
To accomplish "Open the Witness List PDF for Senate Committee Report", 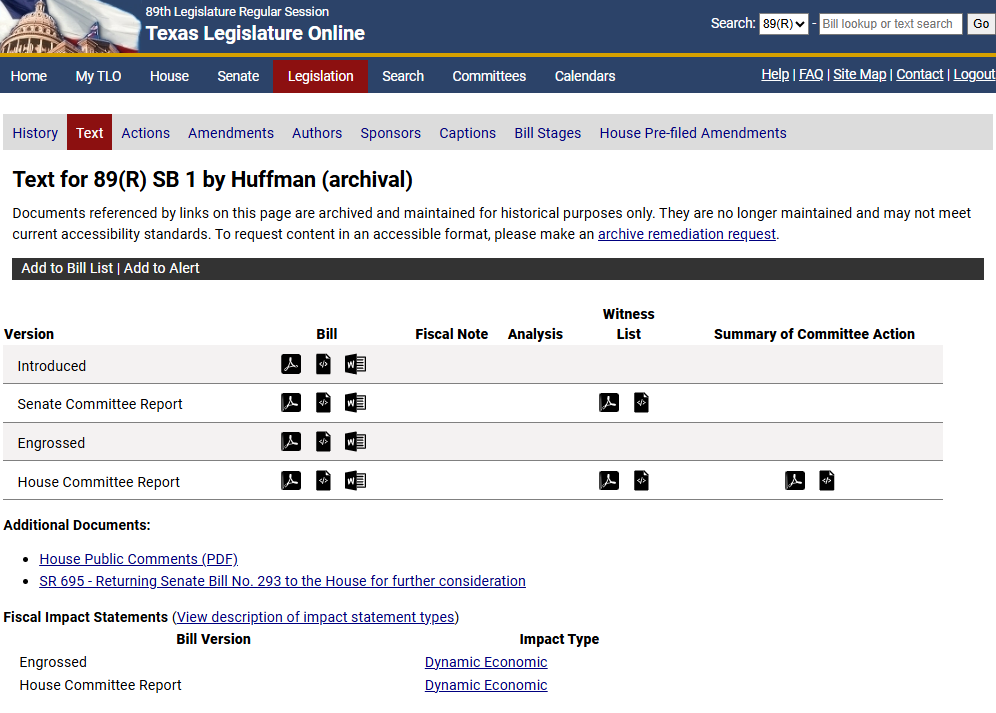I will (609, 402).
